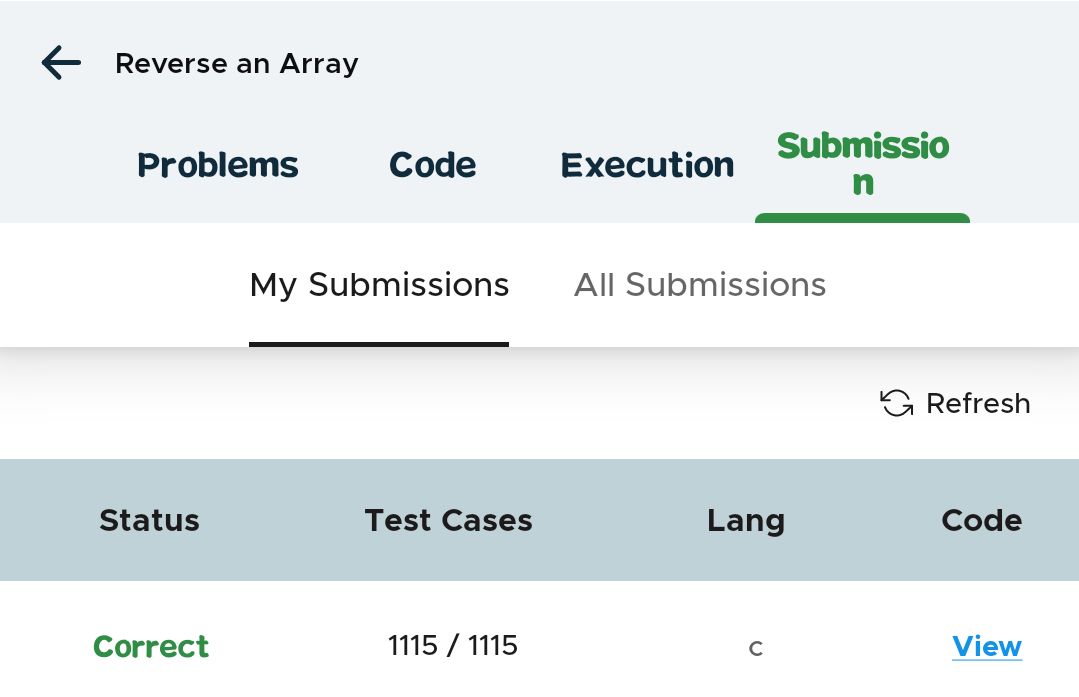
Task: Select the Correct status entry
Action: click(151, 647)
